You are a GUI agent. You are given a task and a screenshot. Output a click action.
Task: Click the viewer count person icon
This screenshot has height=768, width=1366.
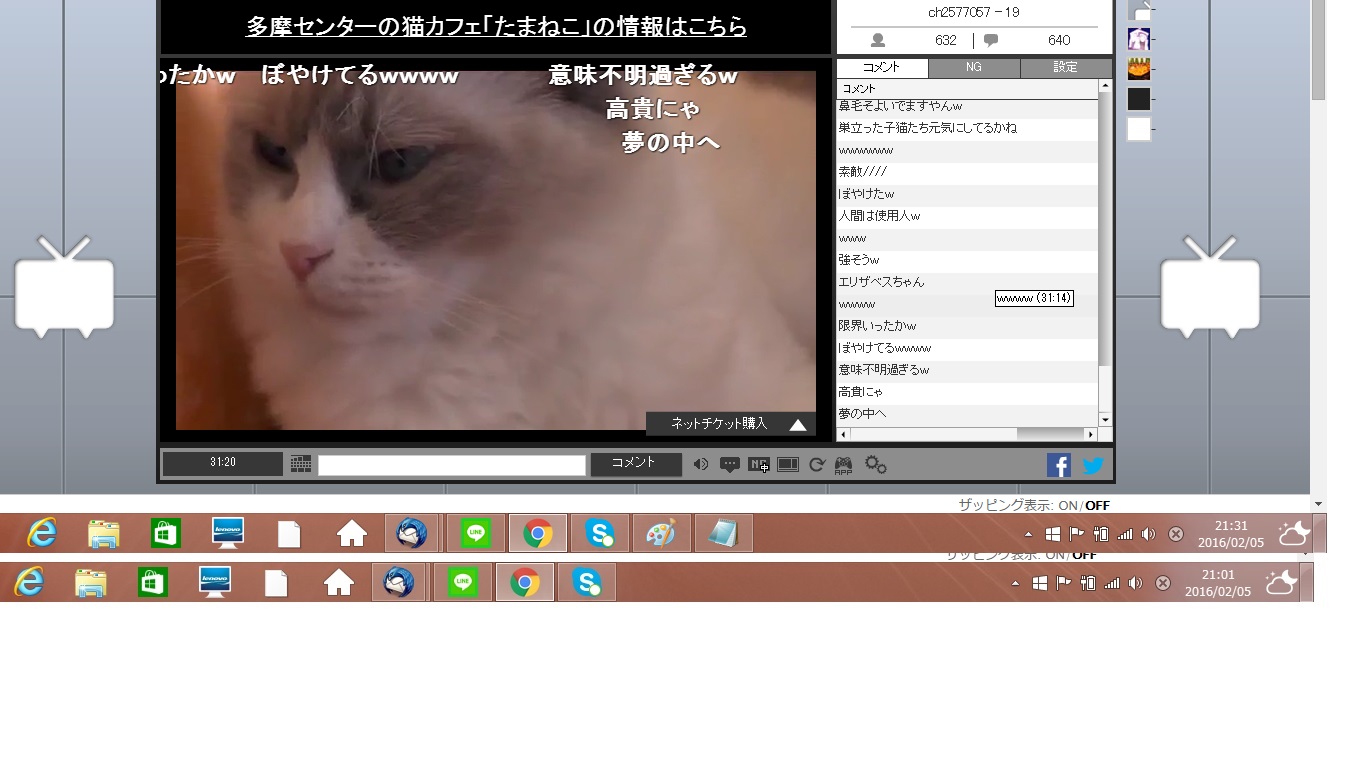point(878,40)
